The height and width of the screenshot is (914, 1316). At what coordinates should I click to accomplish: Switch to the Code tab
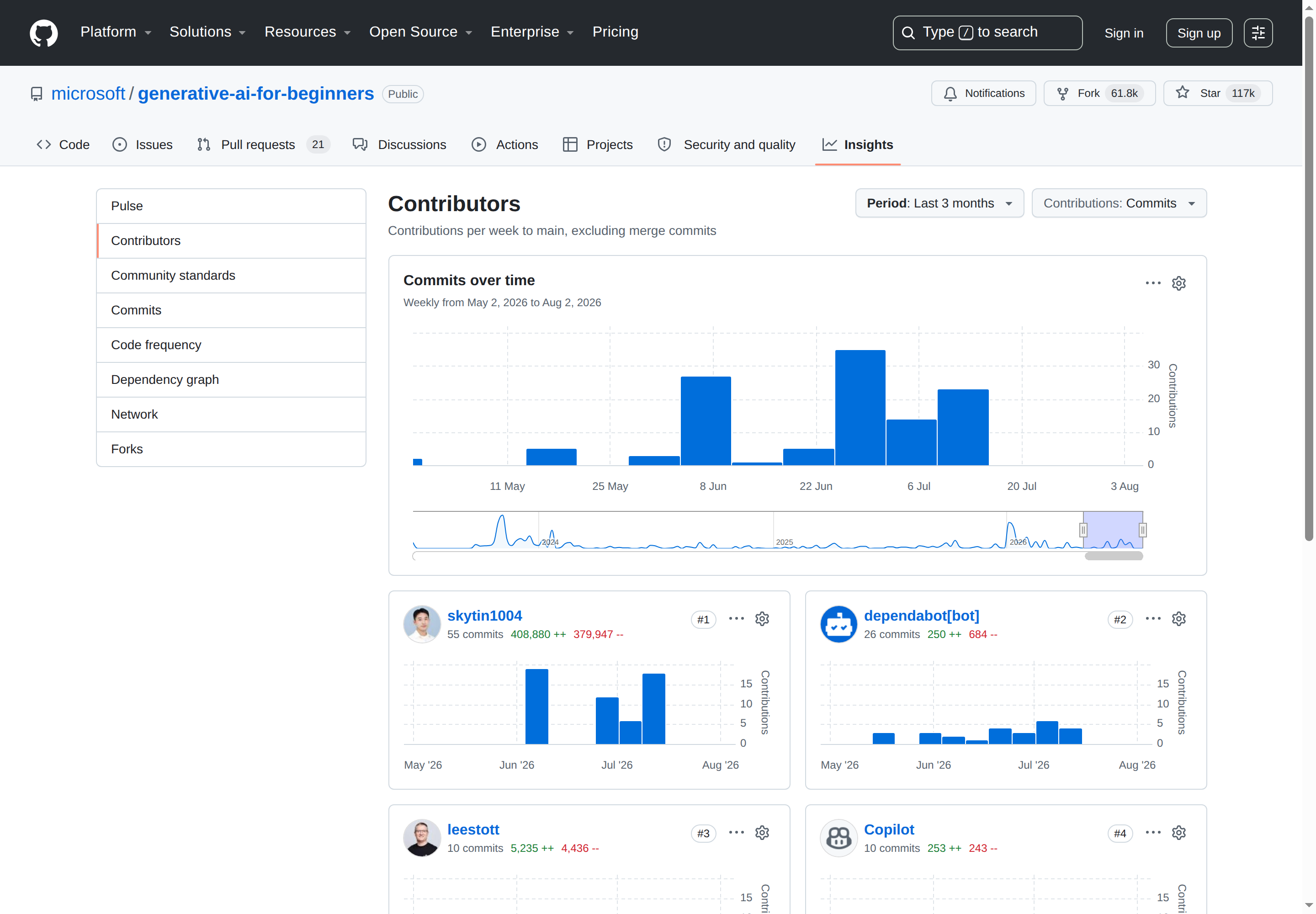point(63,145)
